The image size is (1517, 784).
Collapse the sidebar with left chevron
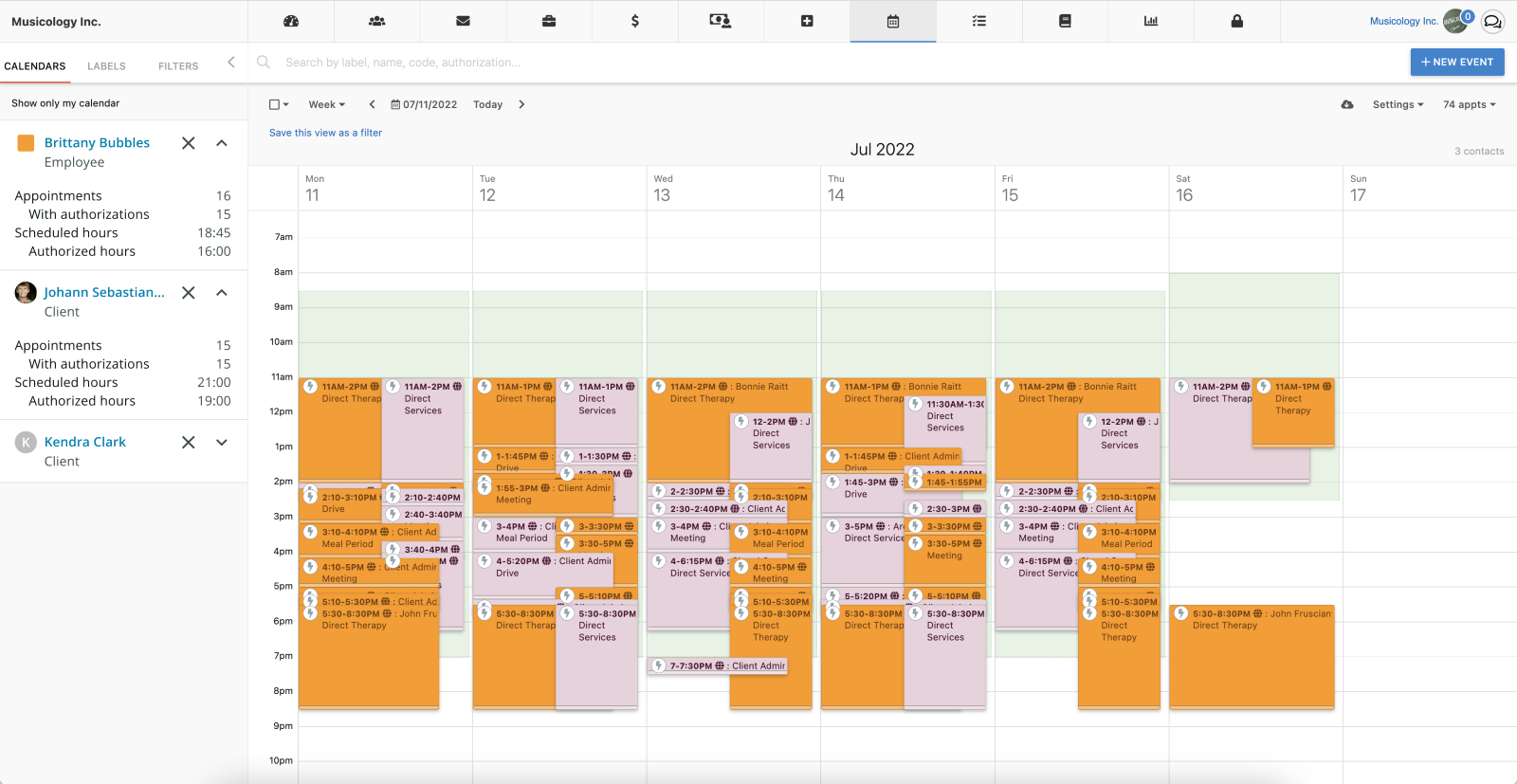pos(230,63)
